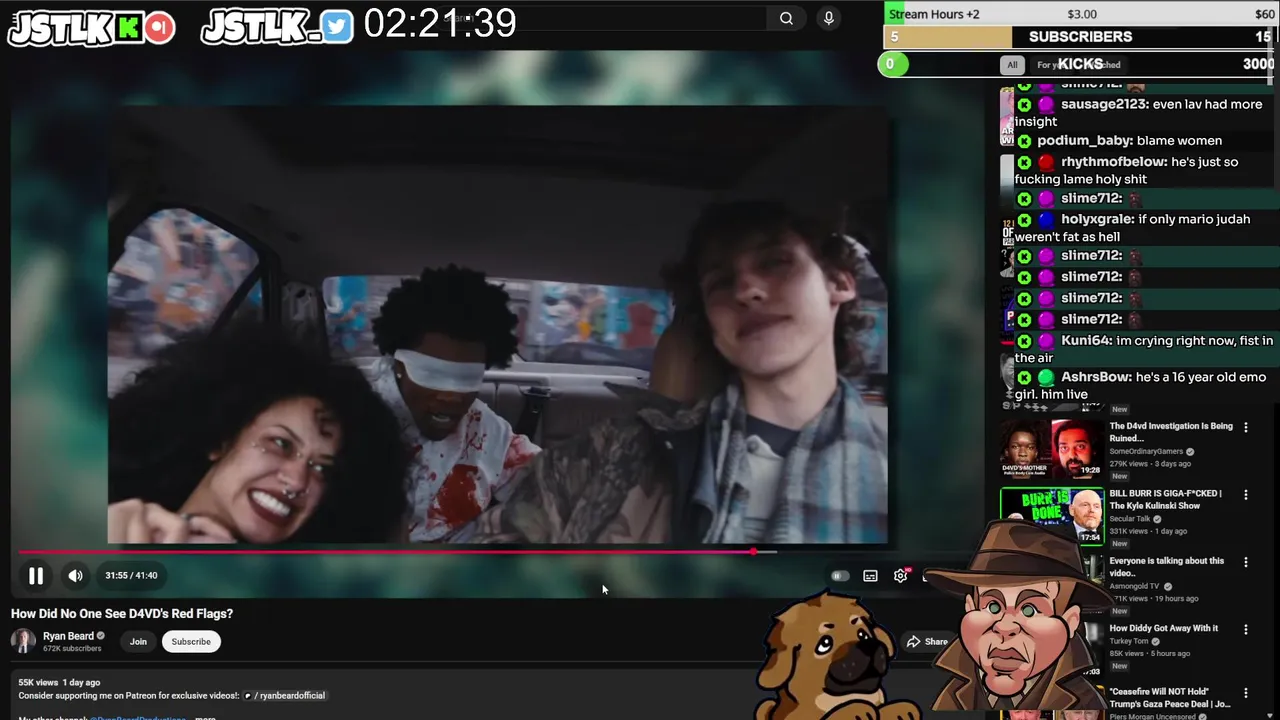The image size is (1280, 720).
Task: Open "How Diddy Got Away With it" title
Action: 1163,628
